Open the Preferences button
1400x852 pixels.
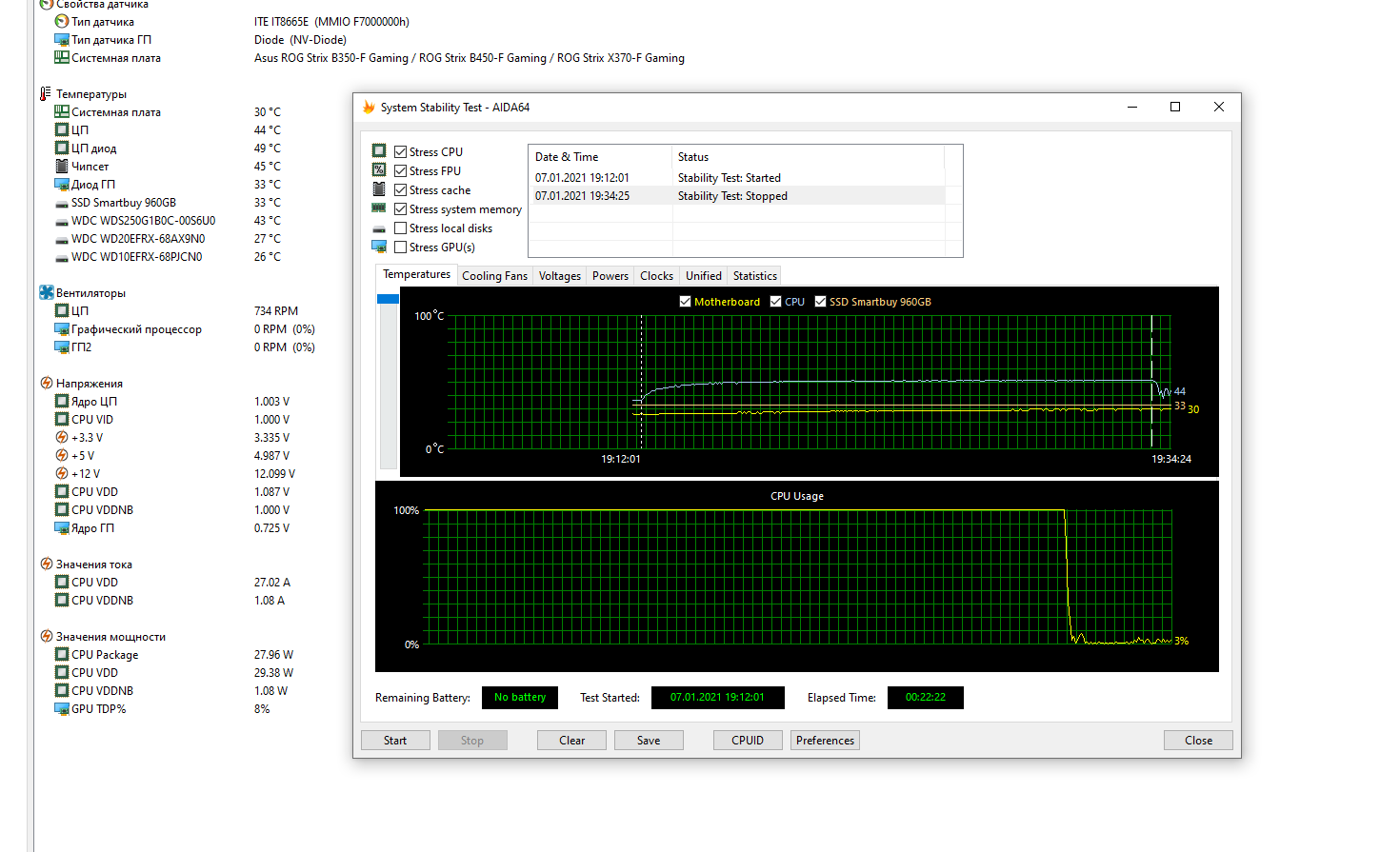point(825,740)
